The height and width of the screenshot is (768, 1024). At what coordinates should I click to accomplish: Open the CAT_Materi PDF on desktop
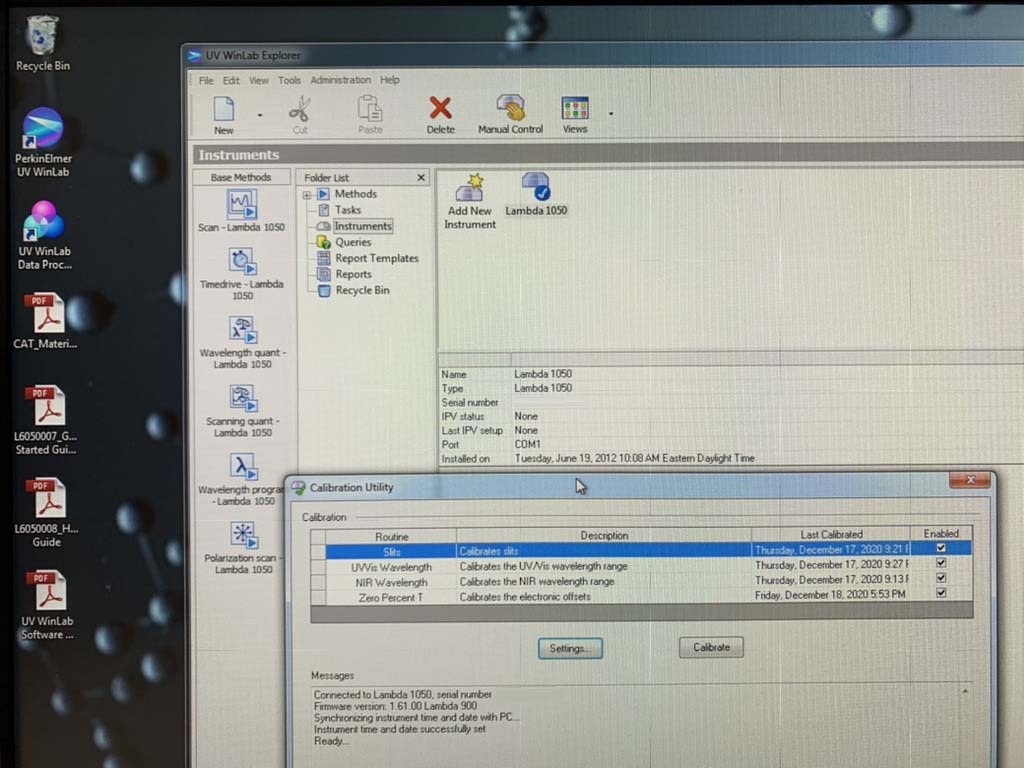tap(45, 321)
